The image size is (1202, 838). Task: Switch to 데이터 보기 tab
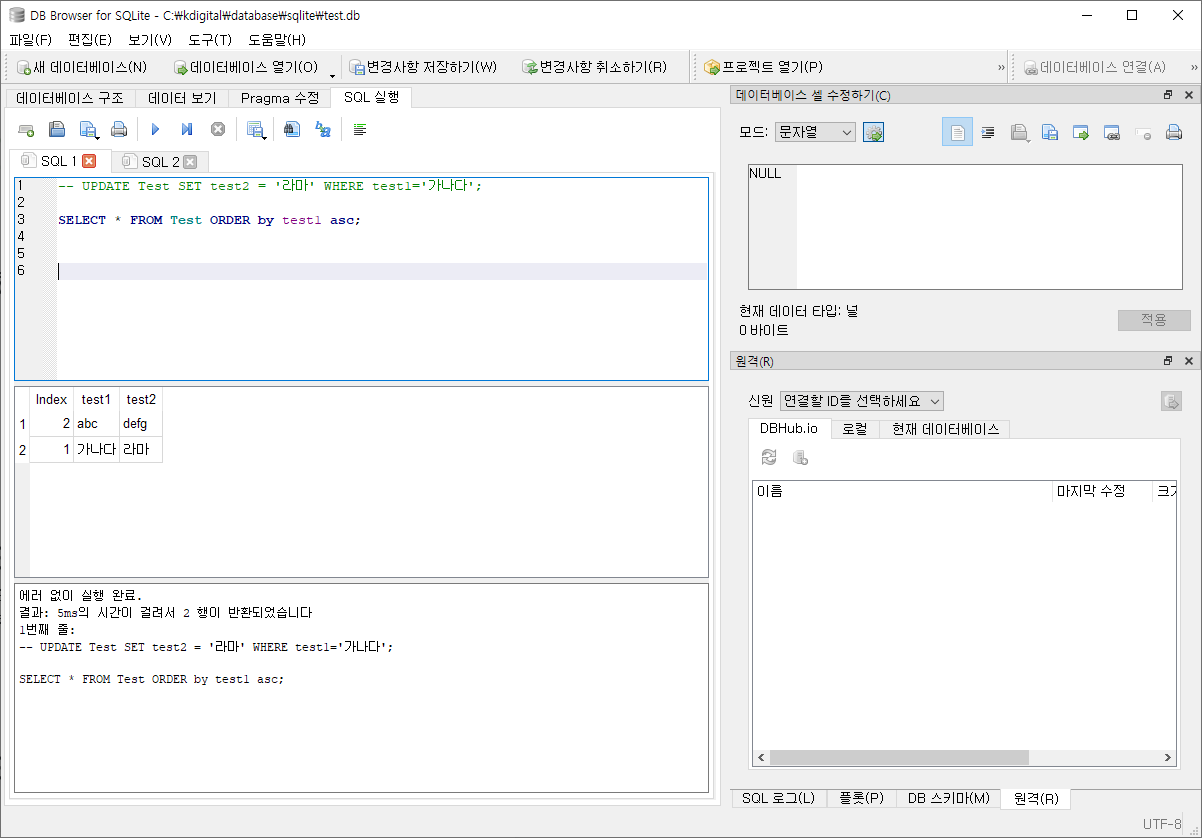click(182, 98)
